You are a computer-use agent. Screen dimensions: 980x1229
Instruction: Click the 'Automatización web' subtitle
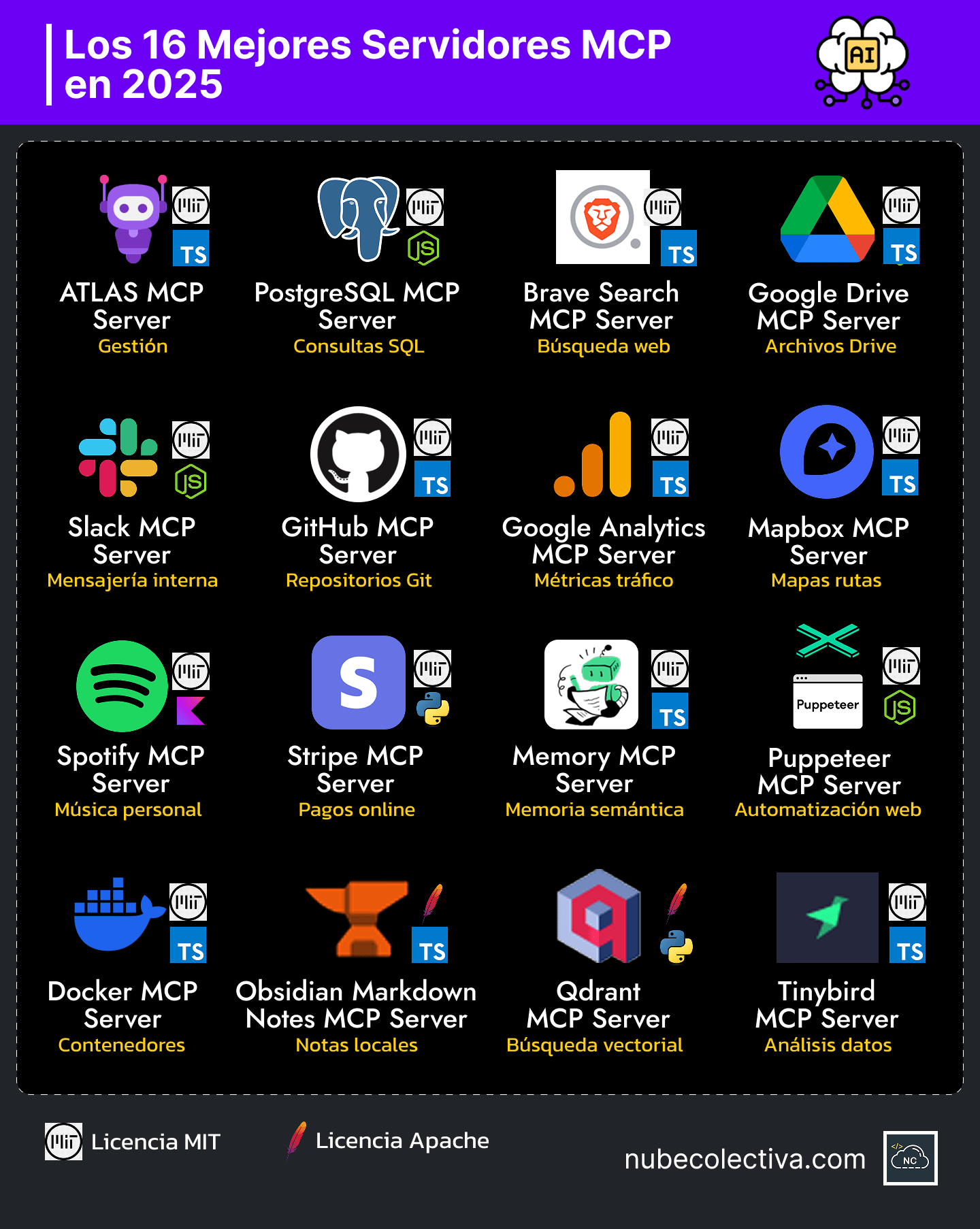coord(828,810)
